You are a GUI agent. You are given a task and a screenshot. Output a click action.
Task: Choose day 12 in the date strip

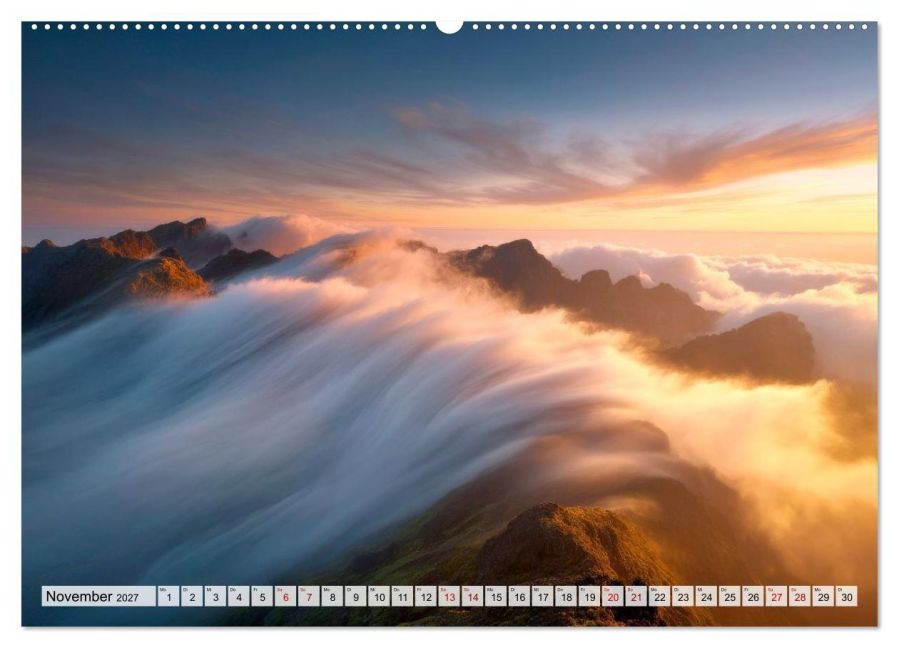(x=426, y=596)
